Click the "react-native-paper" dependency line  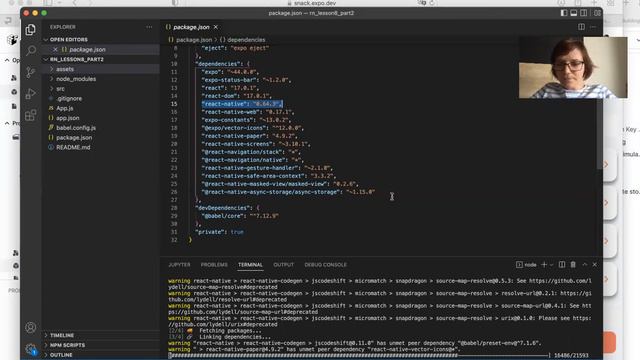coord(250,136)
